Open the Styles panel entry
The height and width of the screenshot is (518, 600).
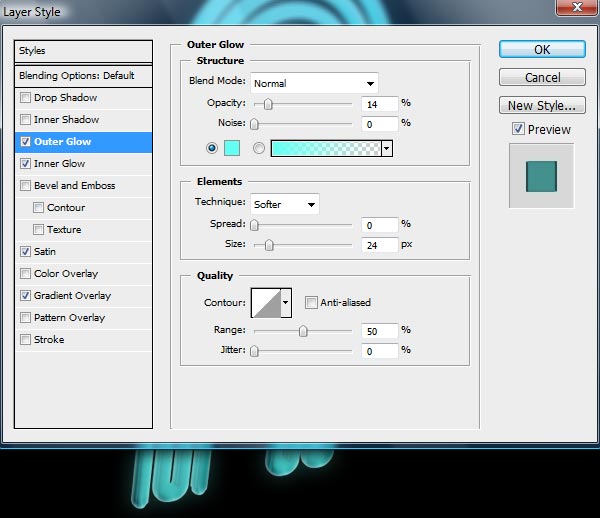(x=83, y=51)
